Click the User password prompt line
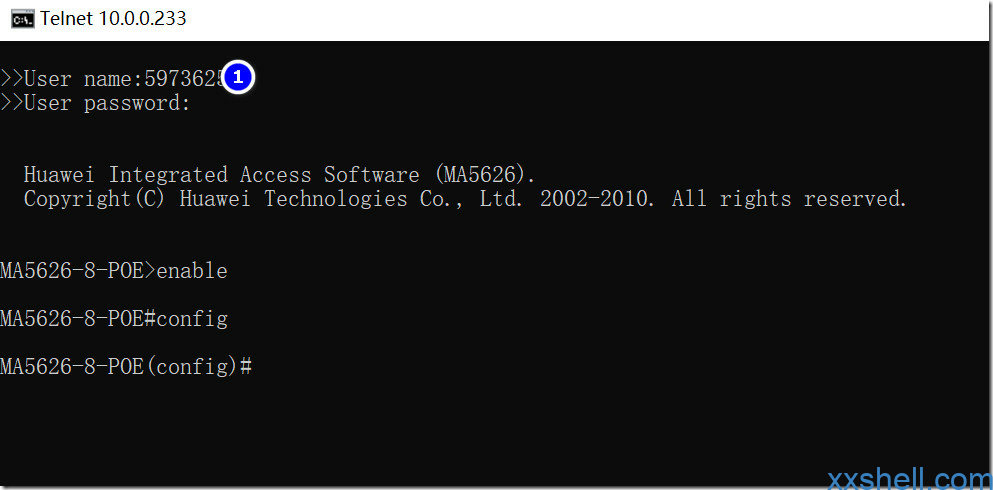This screenshot has width=993, height=490. [x=95, y=103]
